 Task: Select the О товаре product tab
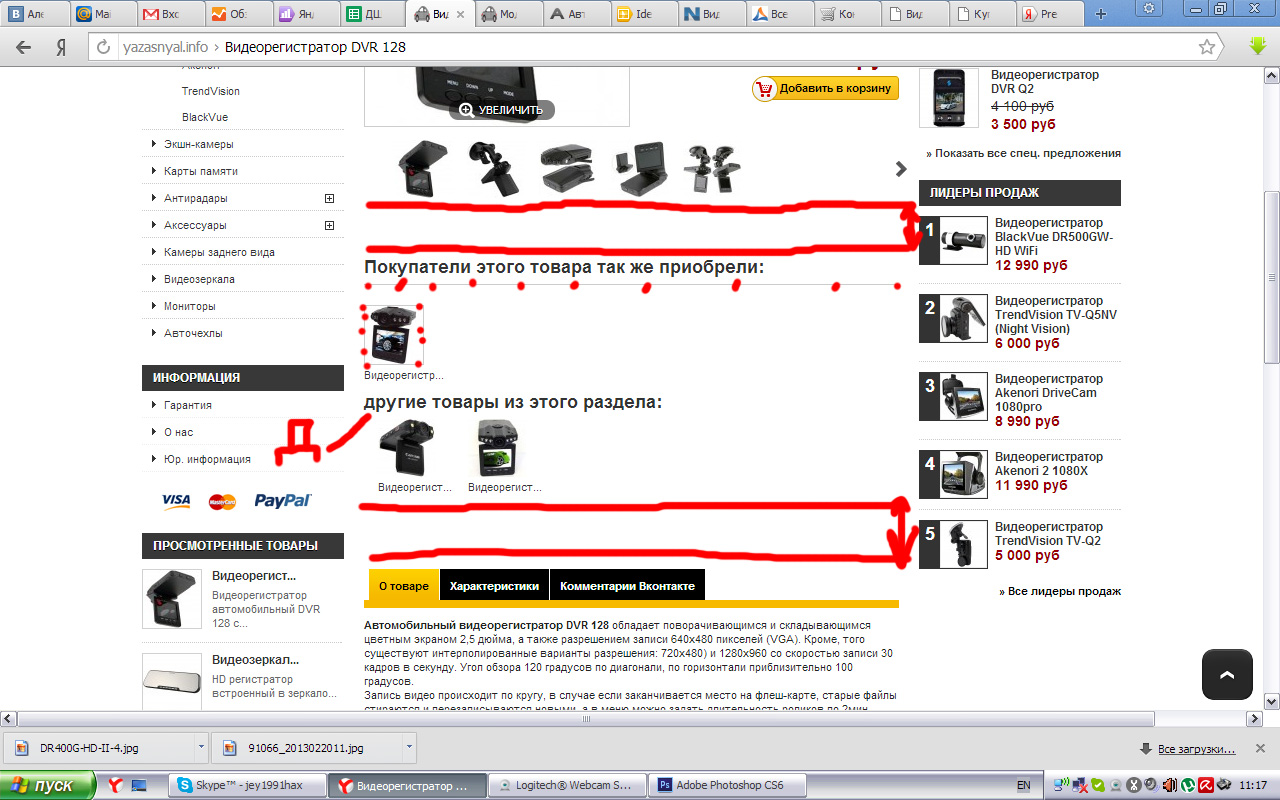point(404,586)
